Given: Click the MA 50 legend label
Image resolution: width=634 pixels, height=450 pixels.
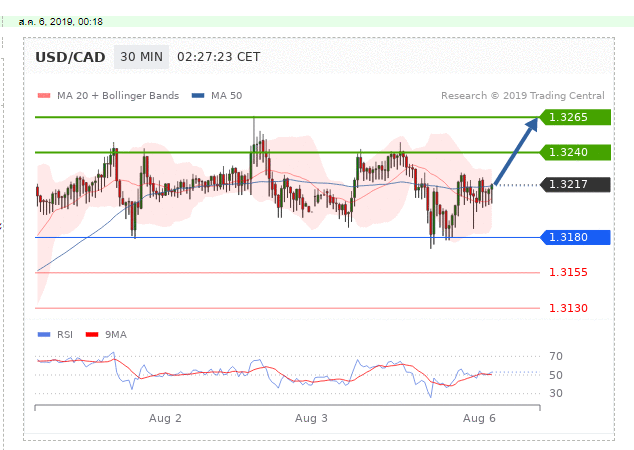Looking at the screenshot, I should [226, 96].
